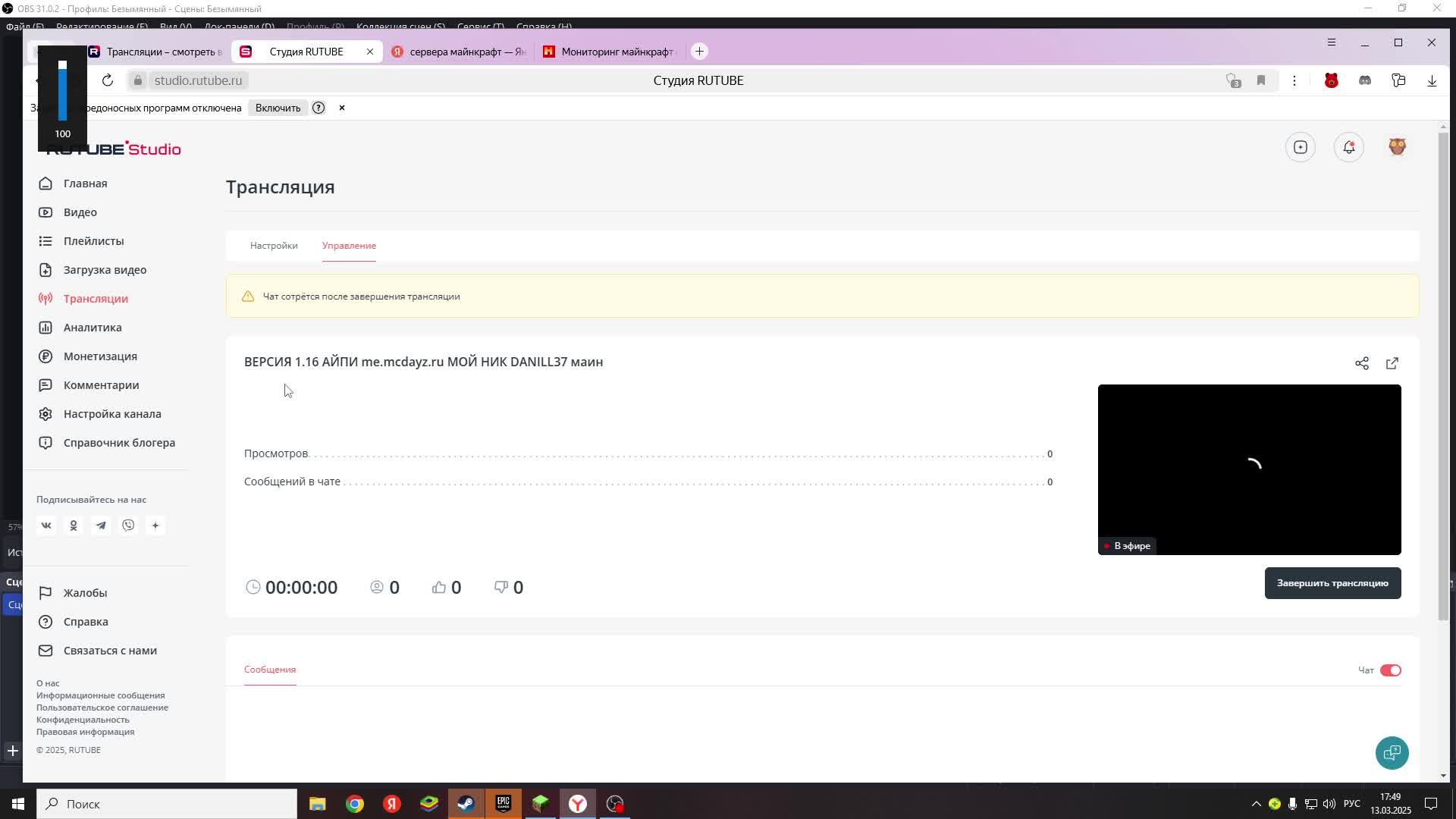Click the Включить protection button
Screen dimensions: 1456x819
(278, 108)
